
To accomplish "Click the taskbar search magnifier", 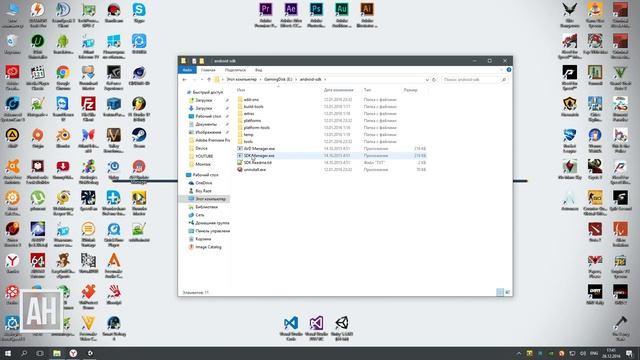I will point(24,353).
